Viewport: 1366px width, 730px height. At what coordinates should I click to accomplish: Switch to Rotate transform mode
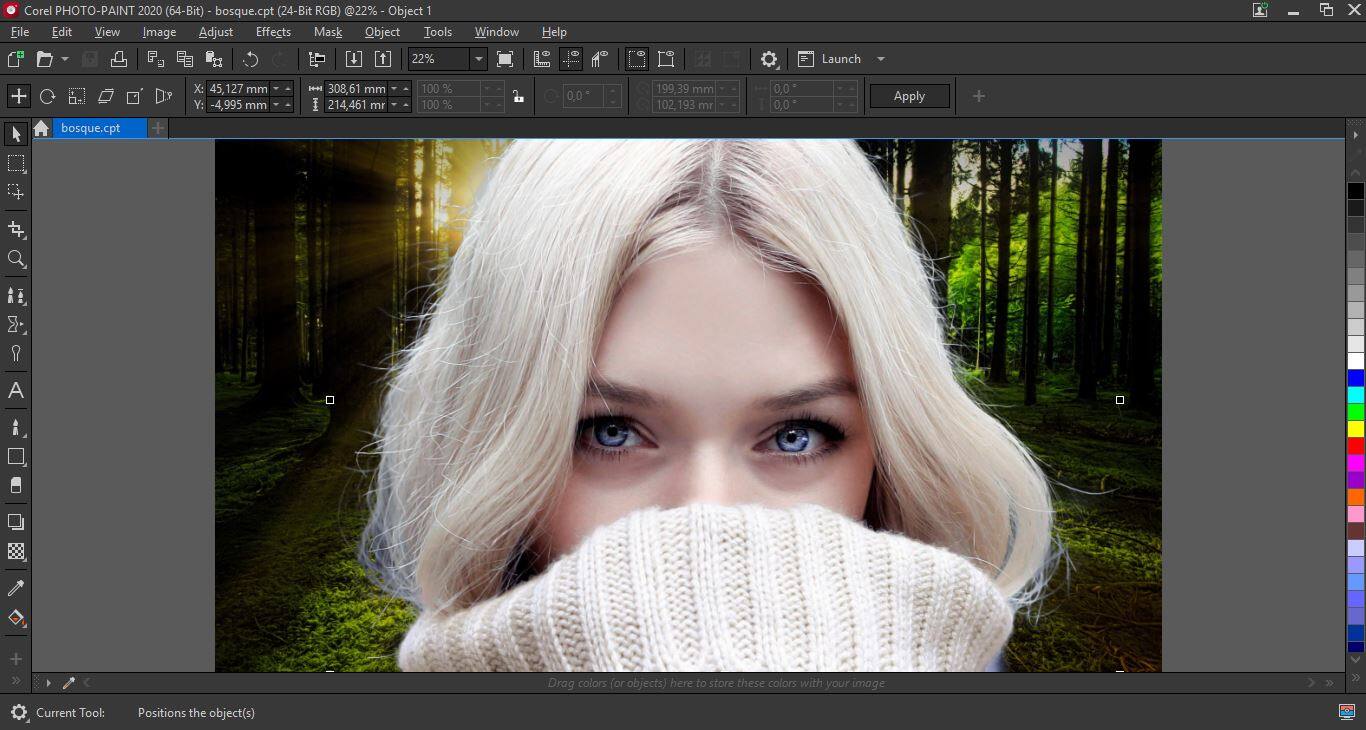(47, 96)
